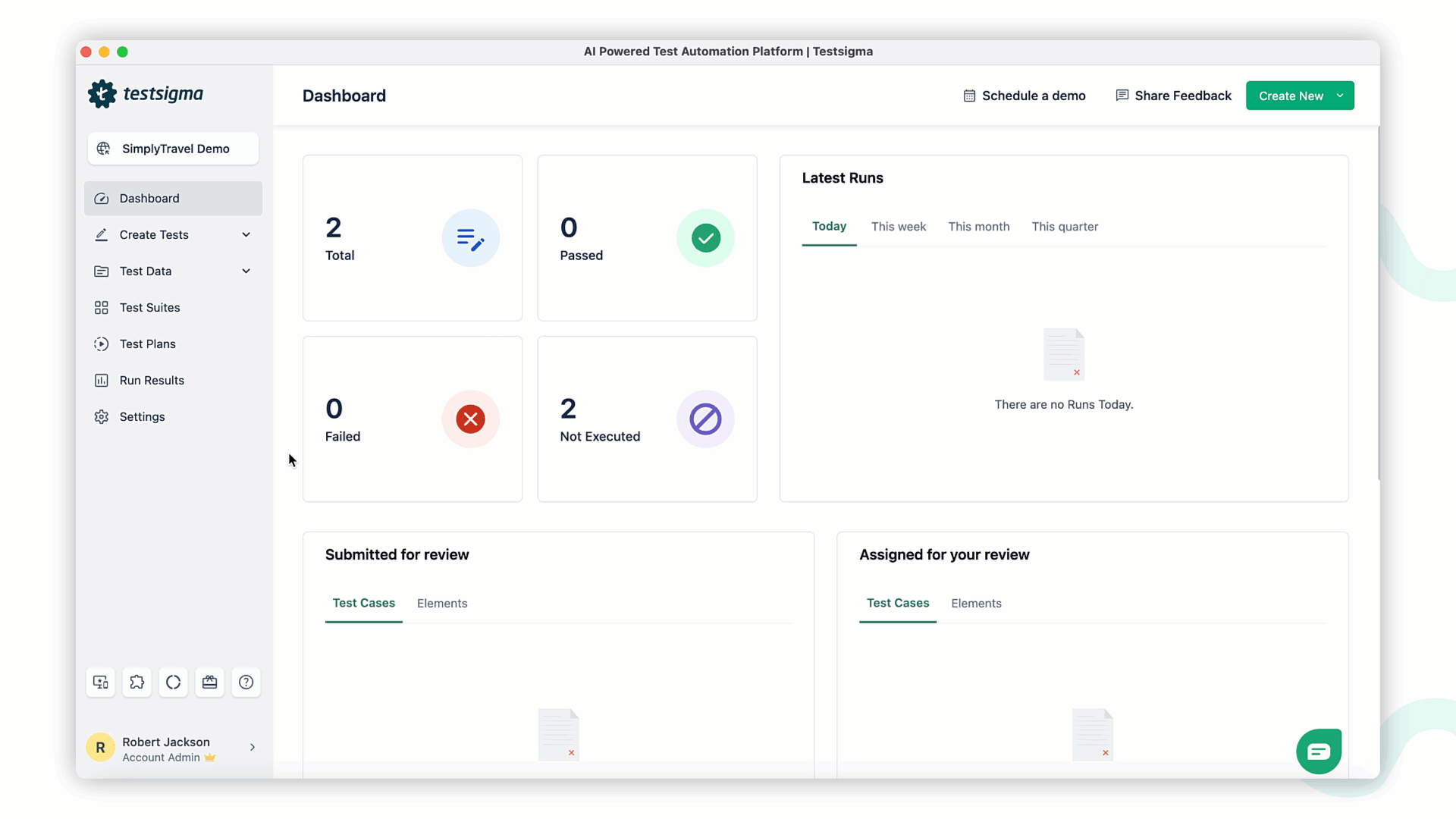This screenshot has width=1456, height=819.
Task: Click the Create Tests pencil icon
Action: (101, 235)
